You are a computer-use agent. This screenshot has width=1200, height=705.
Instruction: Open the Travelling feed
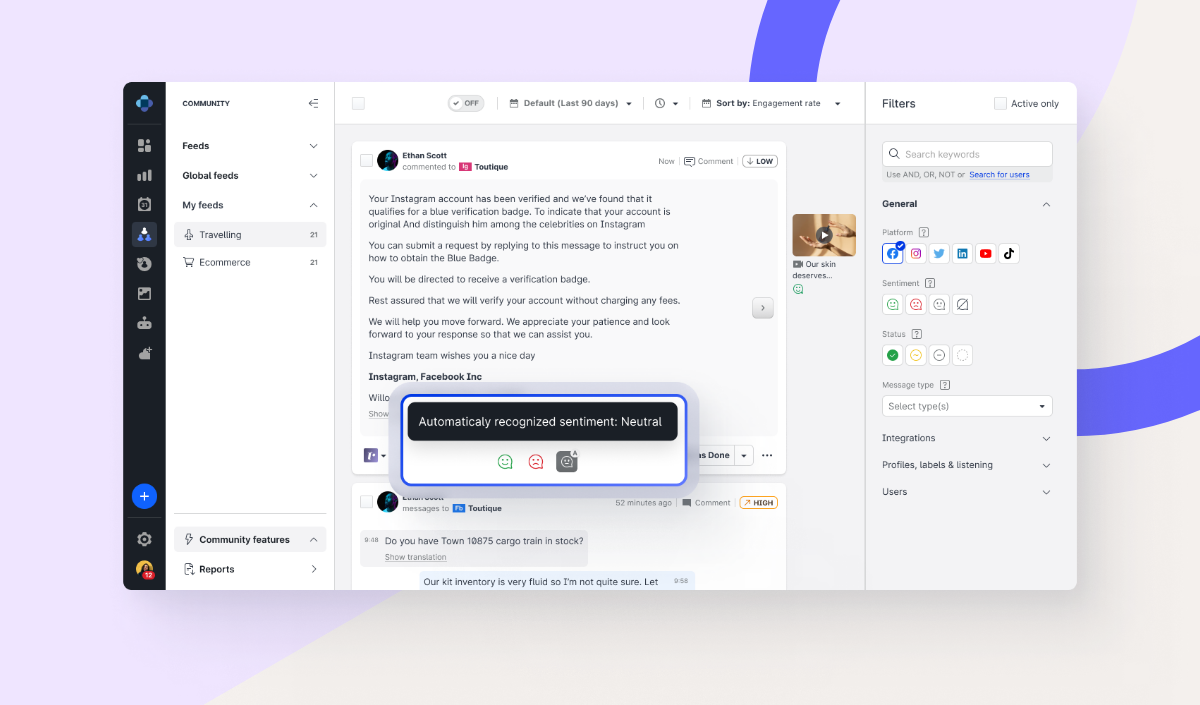[250, 235]
